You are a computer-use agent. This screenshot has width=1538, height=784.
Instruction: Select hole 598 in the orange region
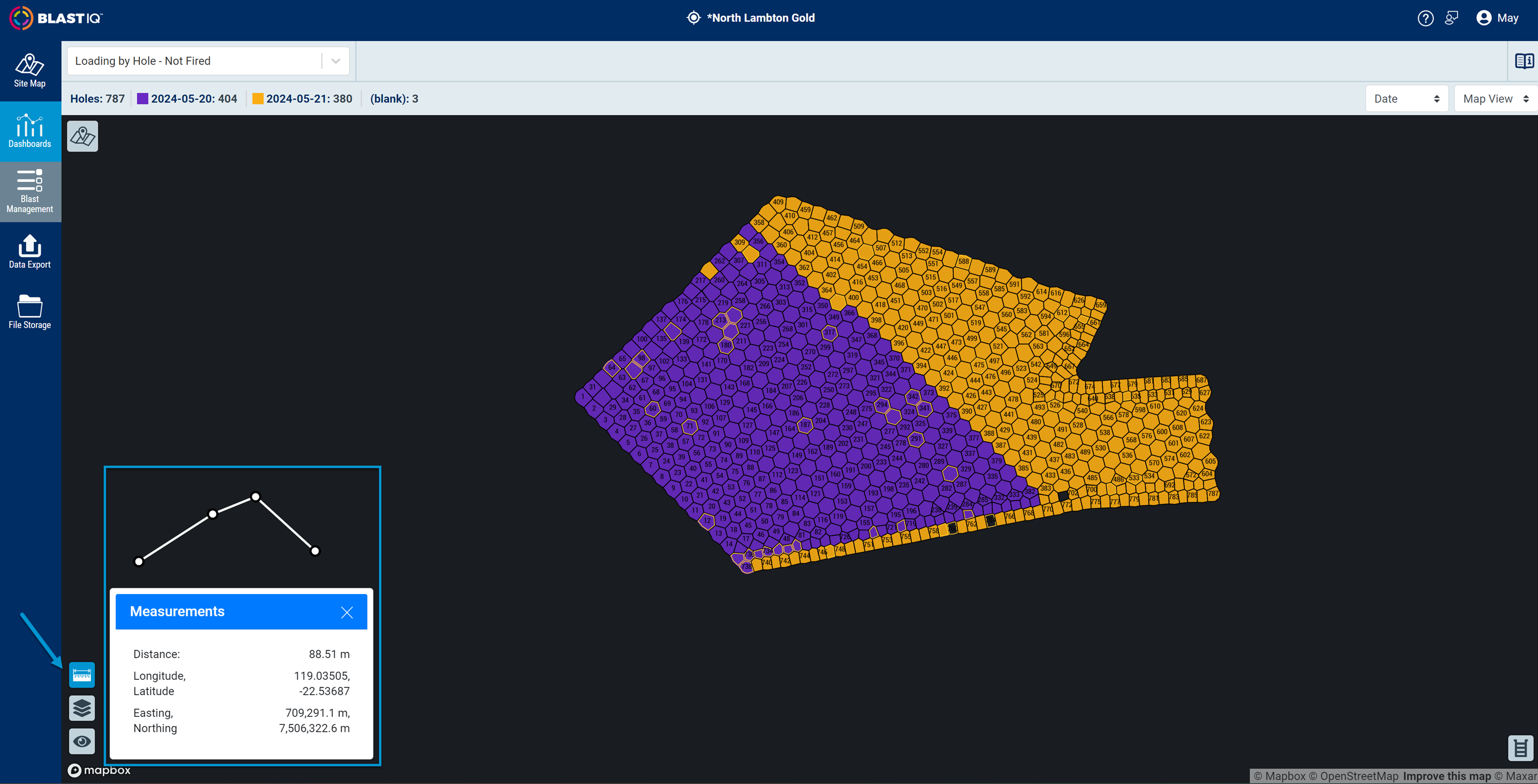click(1140, 410)
